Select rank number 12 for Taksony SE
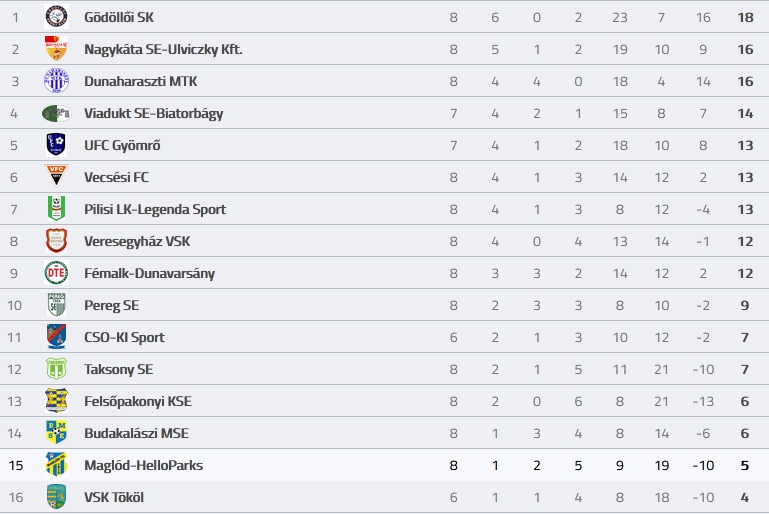Viewport: 769px width, 514px height. click(x=15, y=369)
